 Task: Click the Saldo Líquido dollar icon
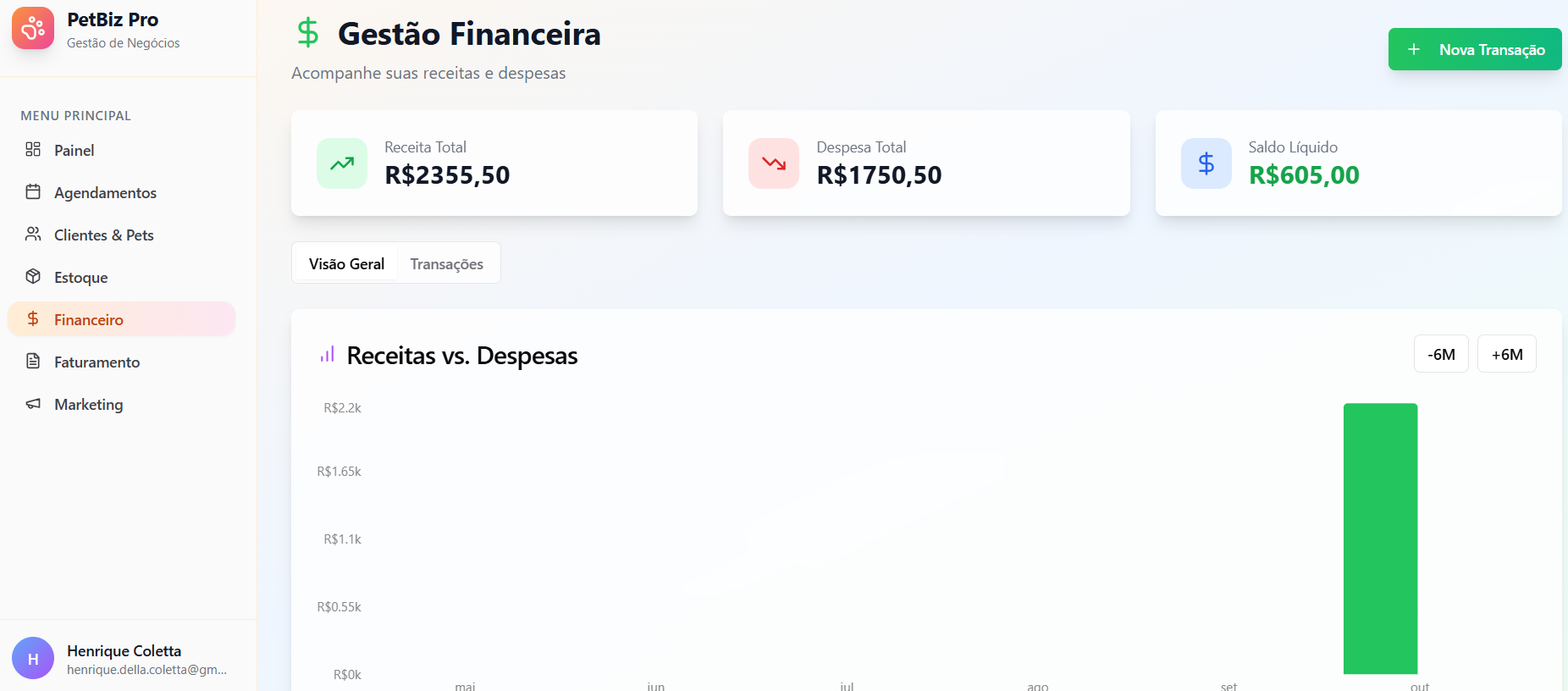click(1206, 163)
